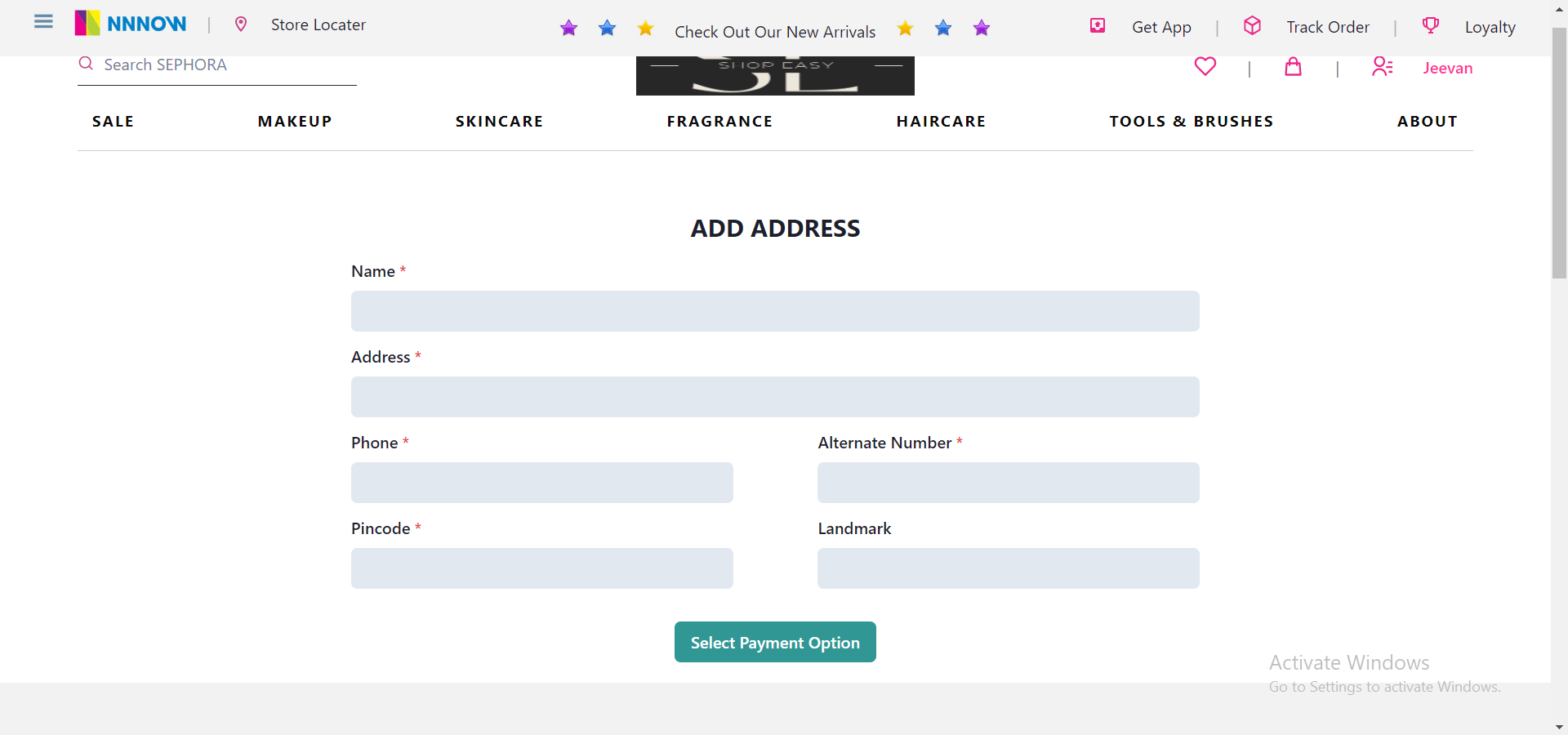Click inside the Name input field

pyautogui.click(x=774, y=311)
